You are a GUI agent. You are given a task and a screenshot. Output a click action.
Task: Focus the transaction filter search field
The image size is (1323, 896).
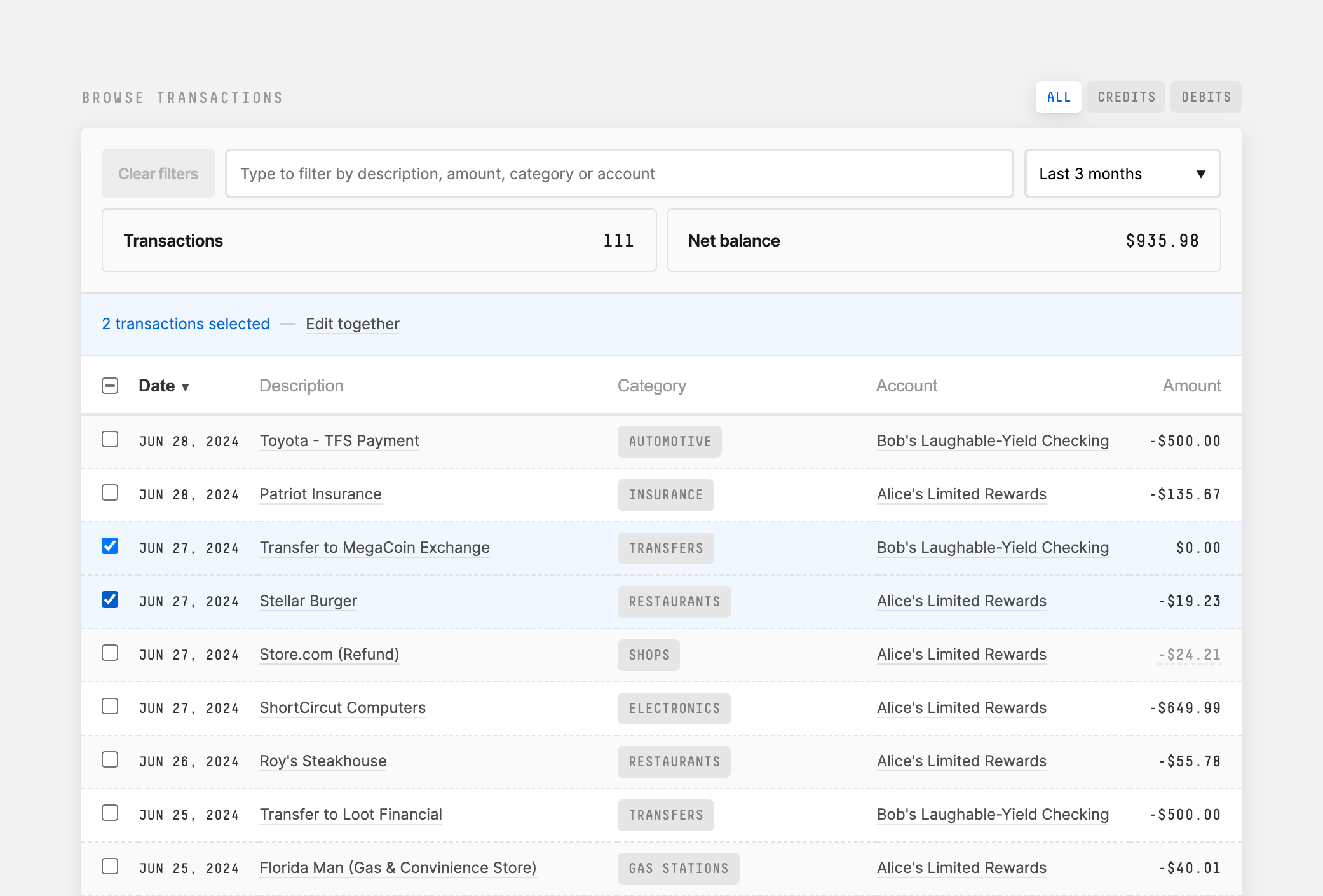pos(620,173)
